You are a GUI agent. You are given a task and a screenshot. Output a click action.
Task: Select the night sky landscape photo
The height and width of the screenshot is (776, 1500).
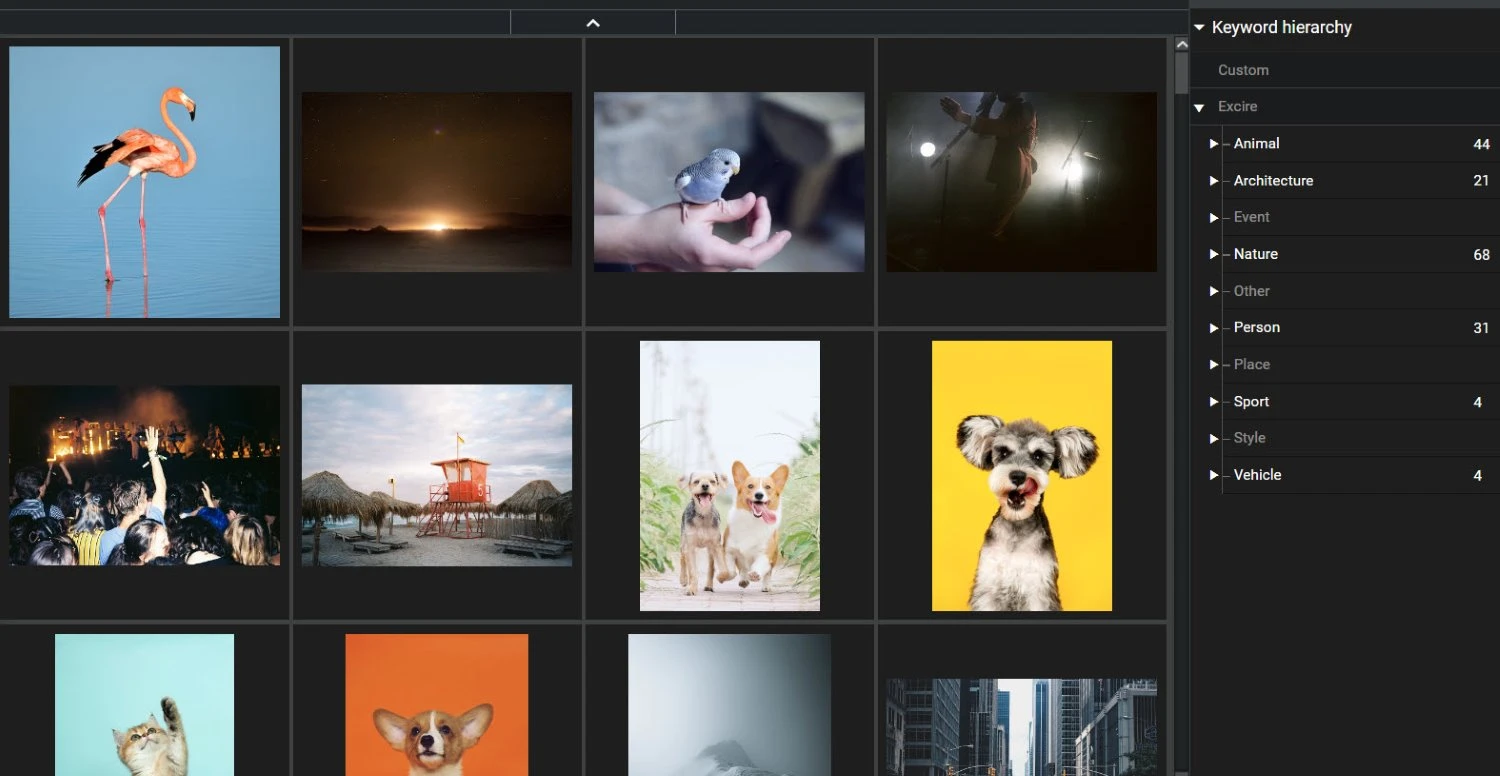click(436, 180)
